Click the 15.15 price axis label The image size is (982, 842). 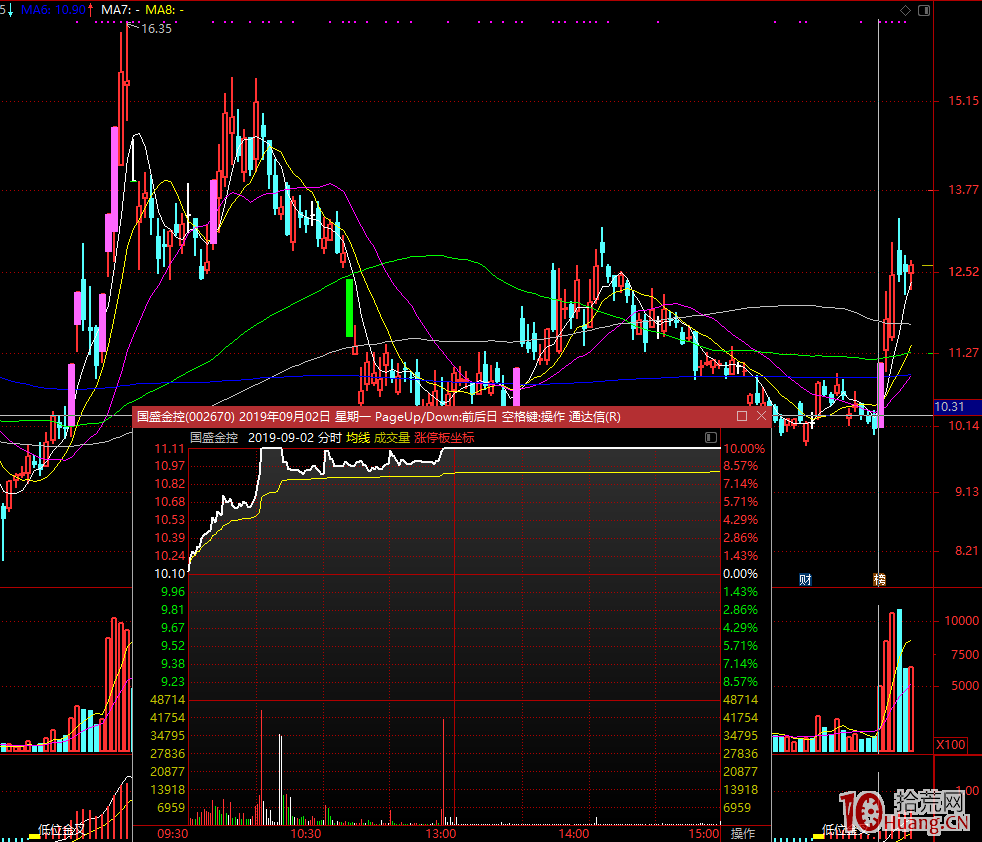(x=963, y=101)
